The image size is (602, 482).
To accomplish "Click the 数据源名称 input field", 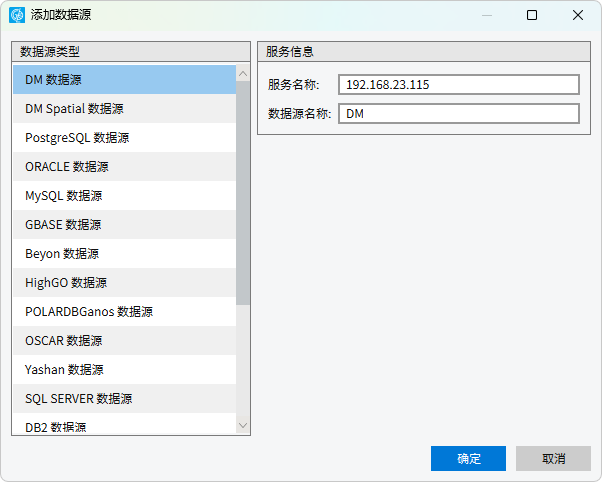I will tap(459, 114).
